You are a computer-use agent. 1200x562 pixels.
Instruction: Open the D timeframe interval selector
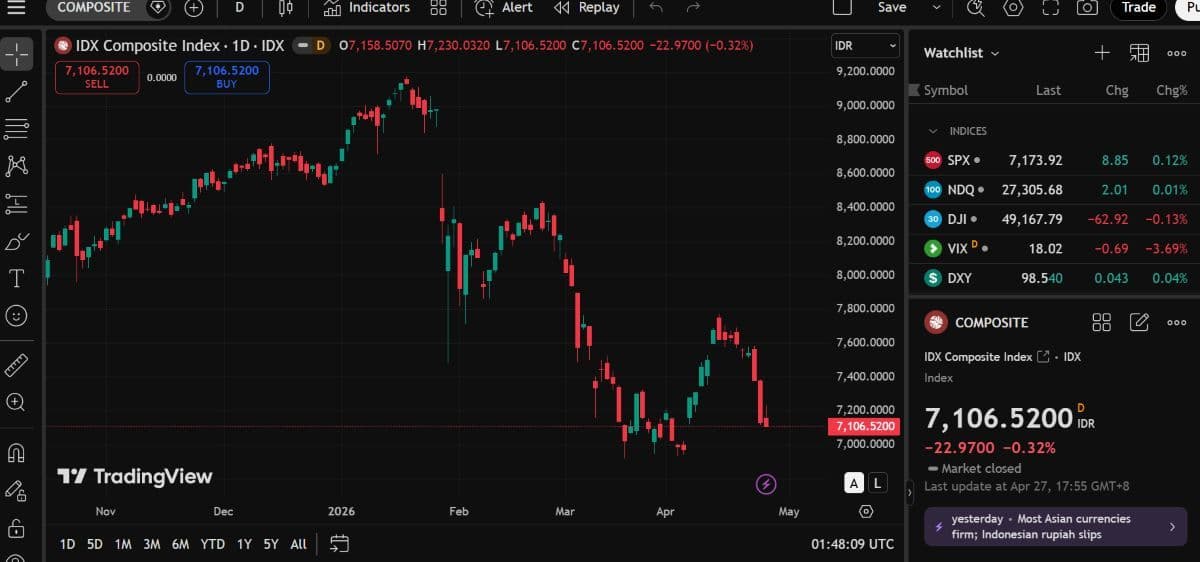239,8
